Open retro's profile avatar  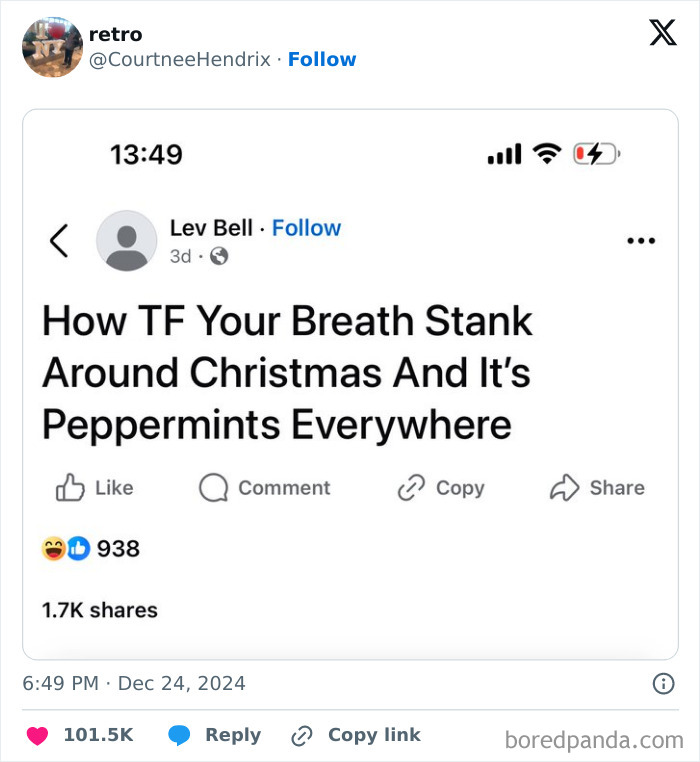(x=52, y=47)
